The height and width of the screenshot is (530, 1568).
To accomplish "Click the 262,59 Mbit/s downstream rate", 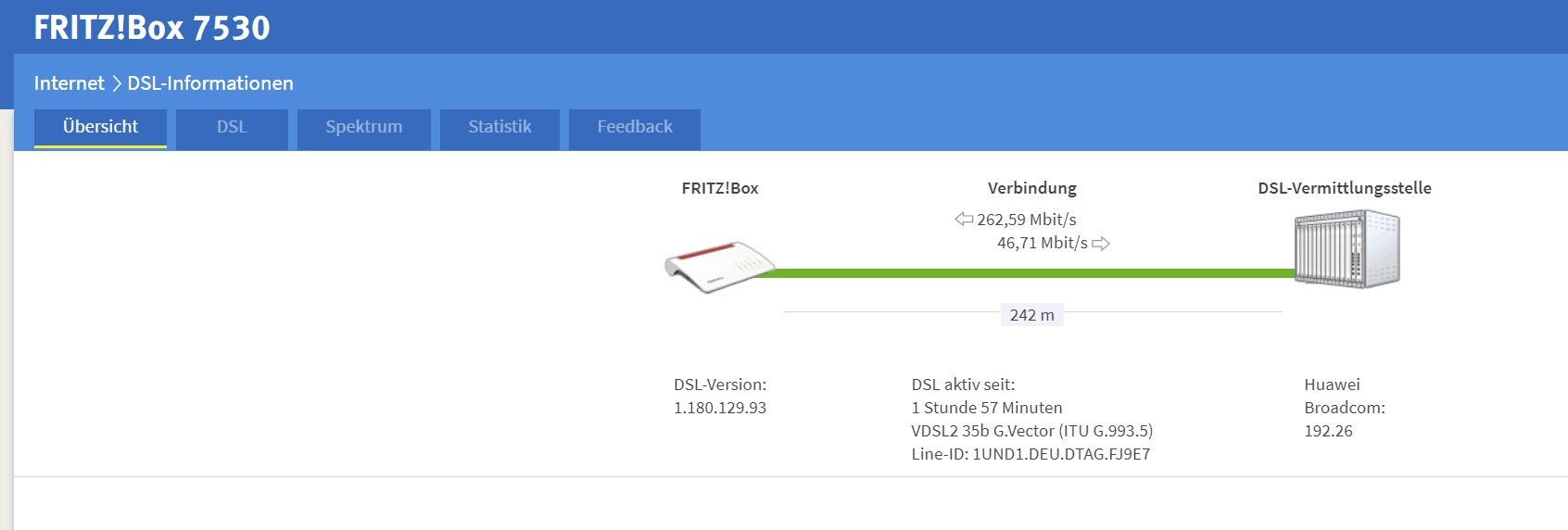I will click(1027, 220).
